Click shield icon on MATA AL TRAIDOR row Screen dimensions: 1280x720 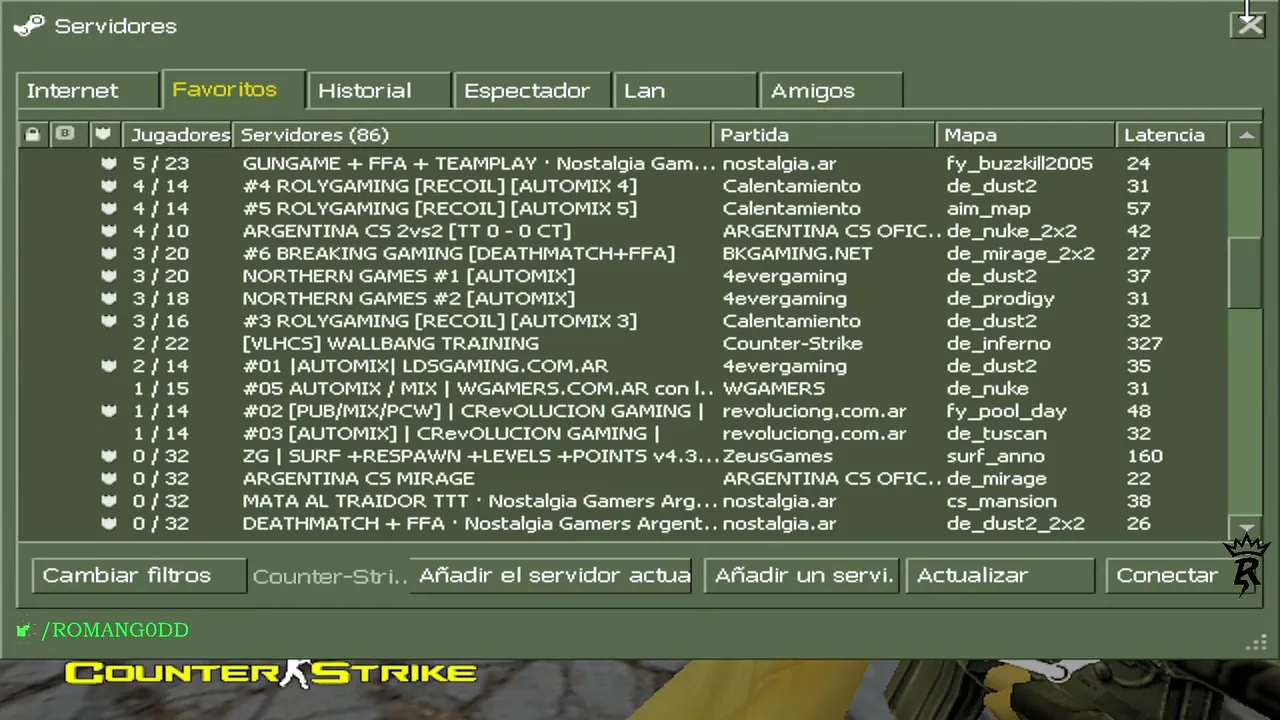108,501
